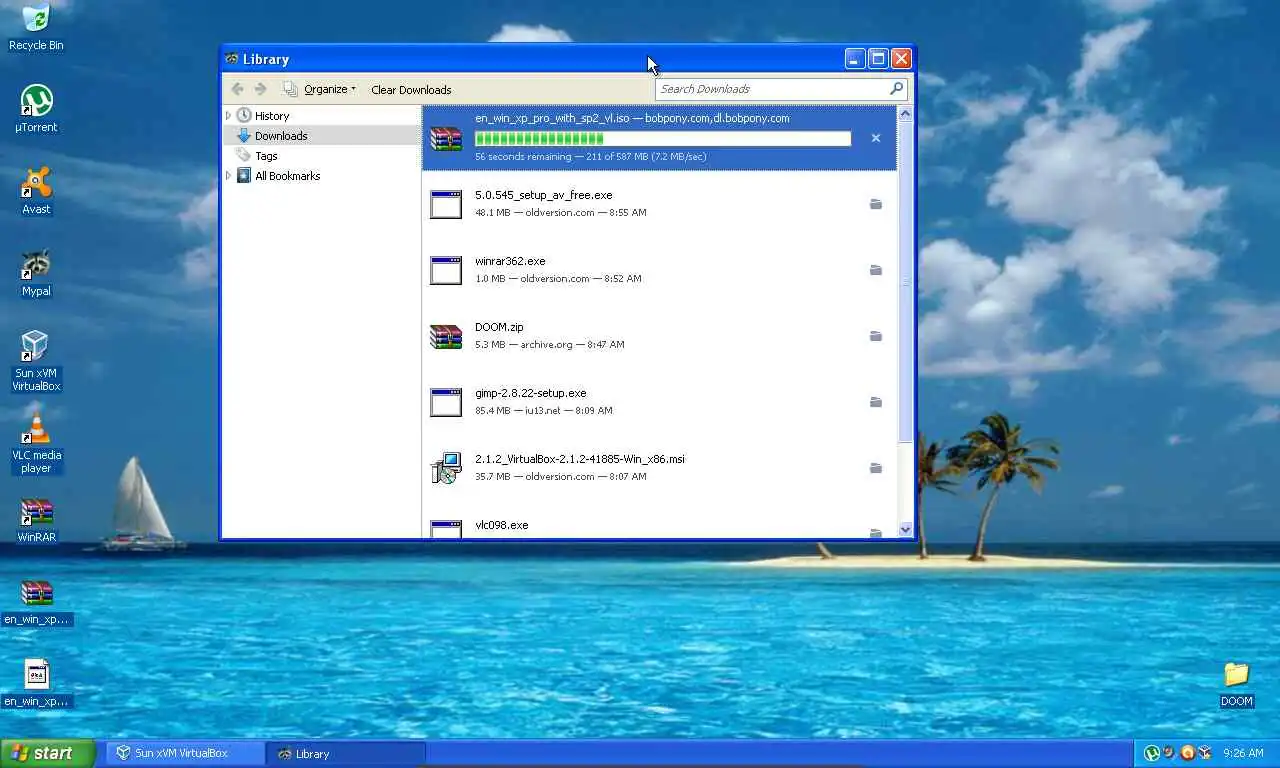
Task: Go forward with the Library forward arrow
Action: click(x=261, y=89)
